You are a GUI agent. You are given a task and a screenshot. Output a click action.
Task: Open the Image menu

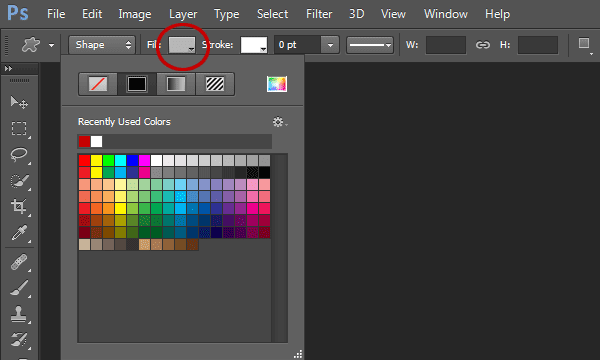[135, 14]
